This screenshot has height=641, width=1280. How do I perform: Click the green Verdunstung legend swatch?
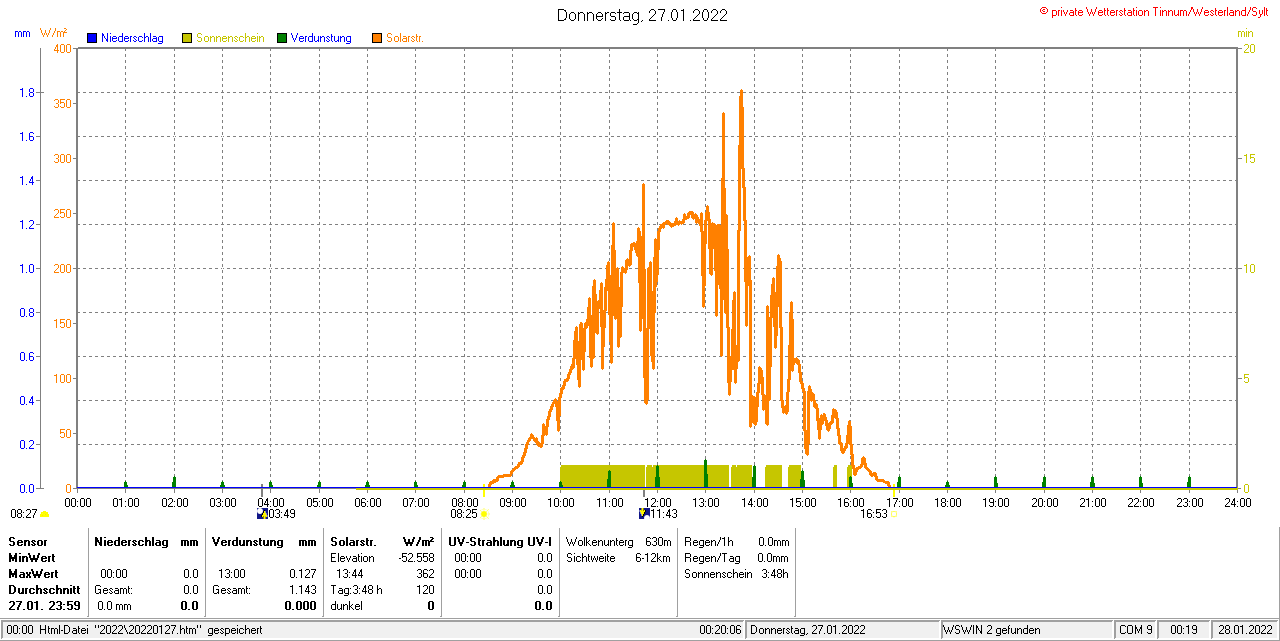click(x=282, y=38)
